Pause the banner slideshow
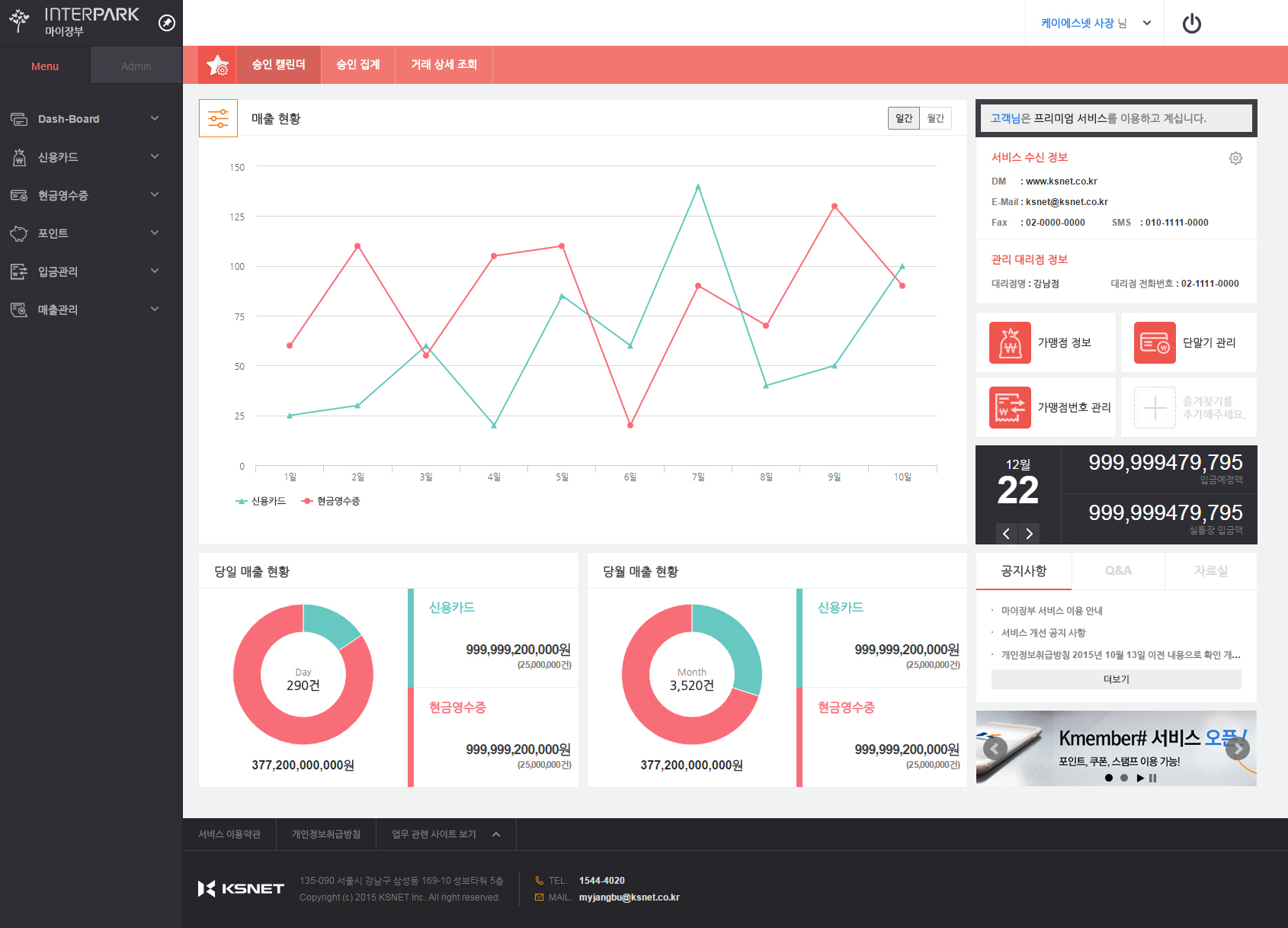The image size is (1288, 928). click(x=1153, y=778)
